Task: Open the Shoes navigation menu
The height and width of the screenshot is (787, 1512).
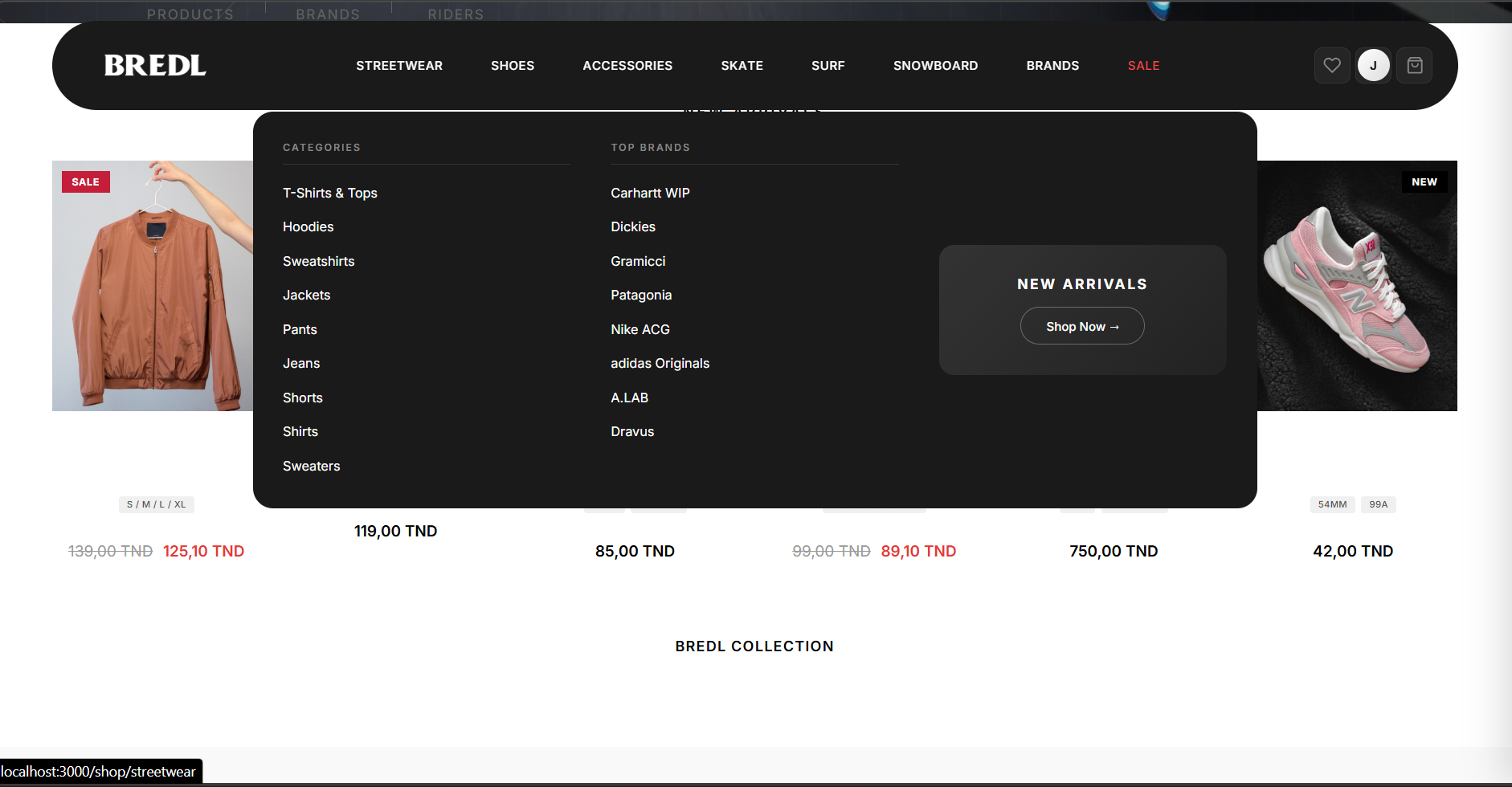Action: coord(513,66)
